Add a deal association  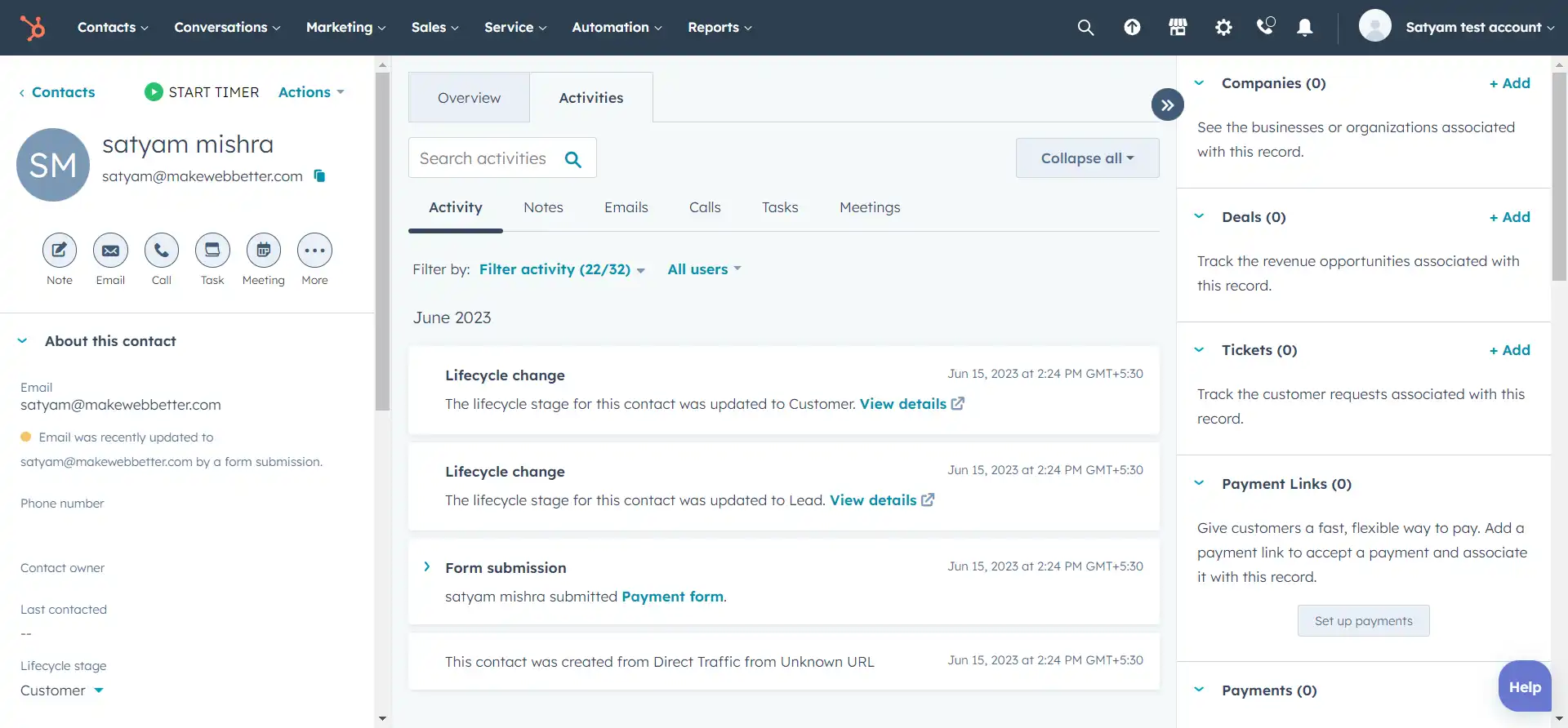coord(1509,217)
